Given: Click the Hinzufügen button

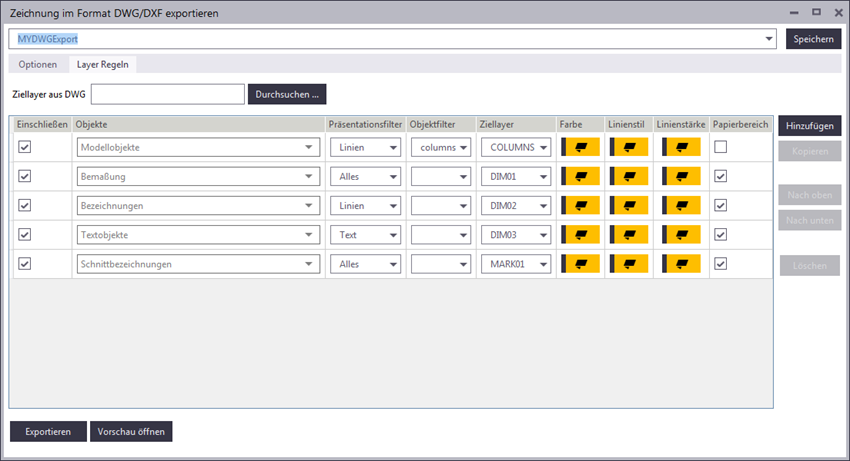Looking at the screenshot, I should pyautogui.click(x=809, y=127).
